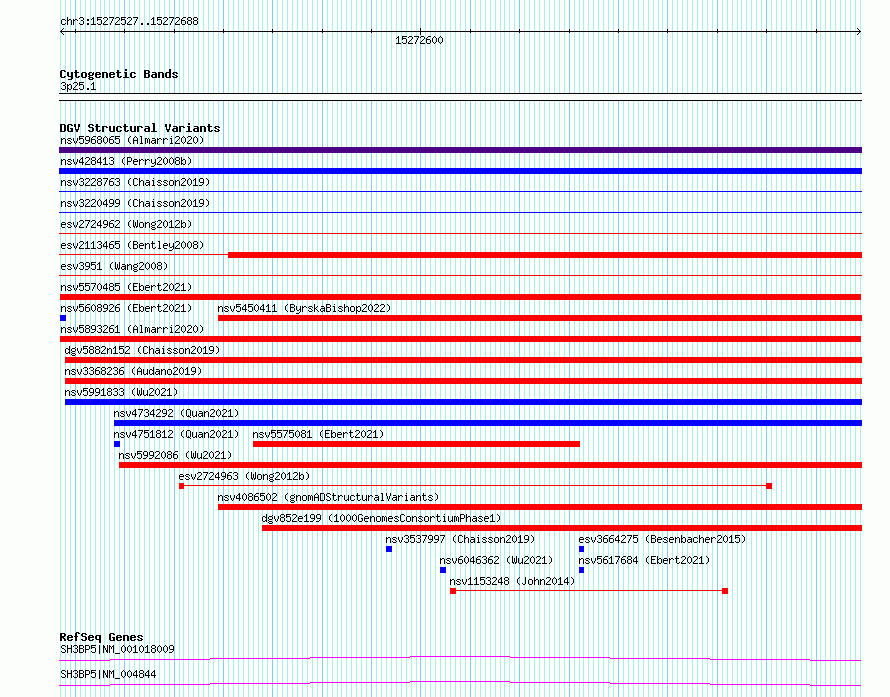
Task: Select the nsv5450411 (ByrskaBishop2022) label
Action: tap(304, 308)
